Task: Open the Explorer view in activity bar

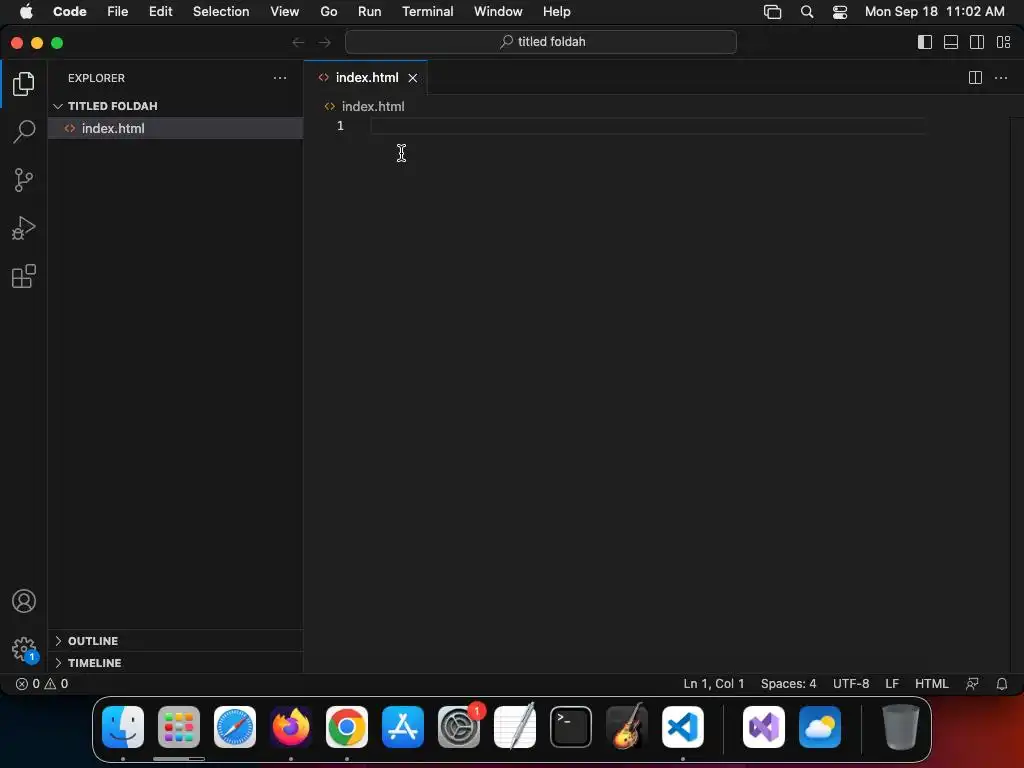Action: click(24, 84)
